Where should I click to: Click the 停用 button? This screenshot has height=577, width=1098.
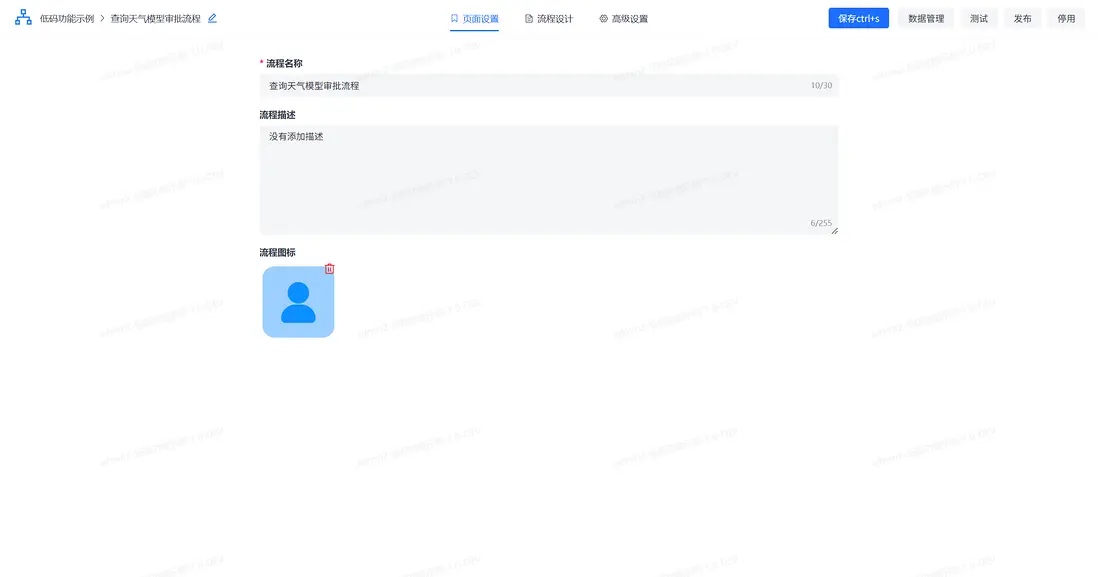point(1066,18)
